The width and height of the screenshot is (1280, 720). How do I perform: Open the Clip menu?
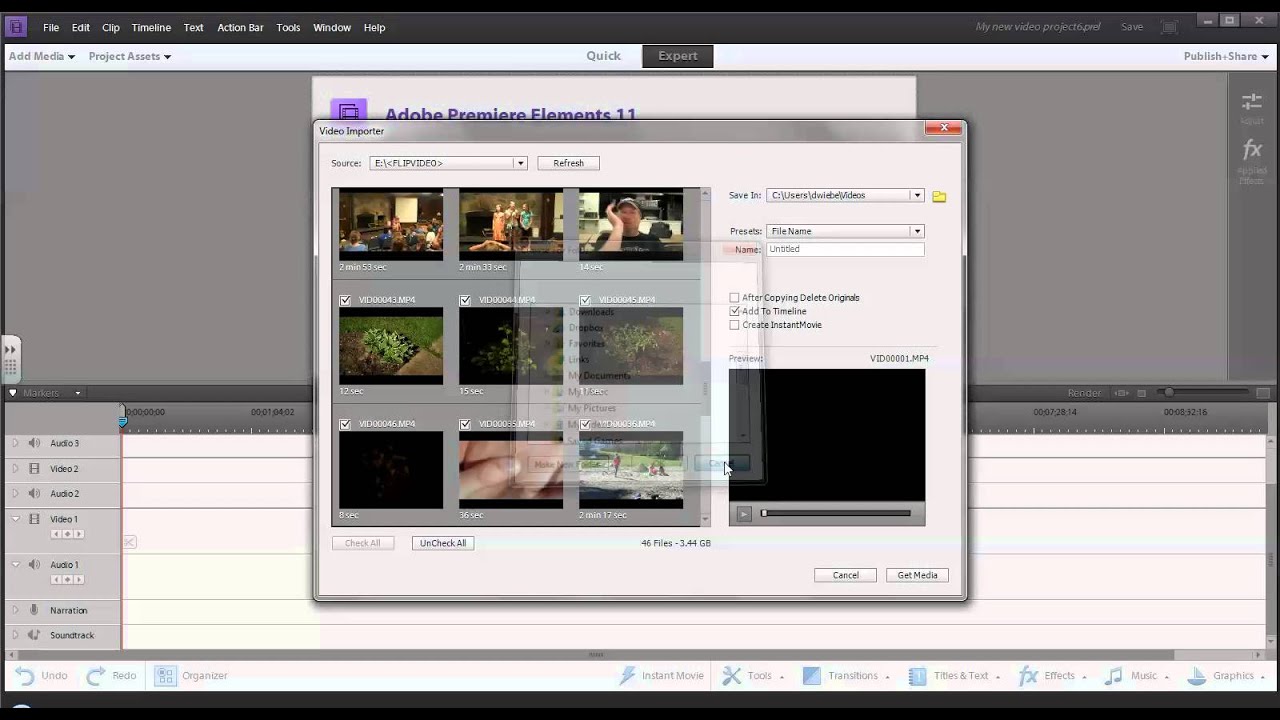[x=111, y=27]
